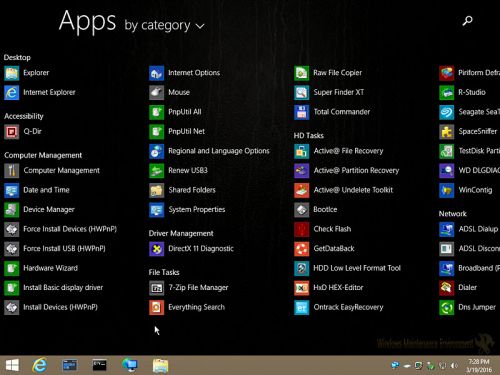The image size is (500, 375).
Task: Open Install Devices (HWPnP) icon
Action: pos(12,307)
